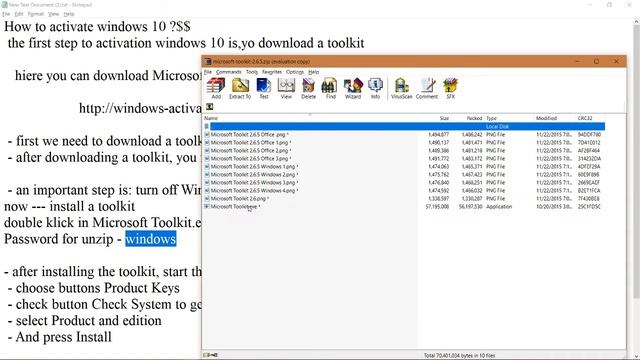Open the Find binoculars tool
The width and height of the screenshot is (640, 360).
[x=331, y=89]
